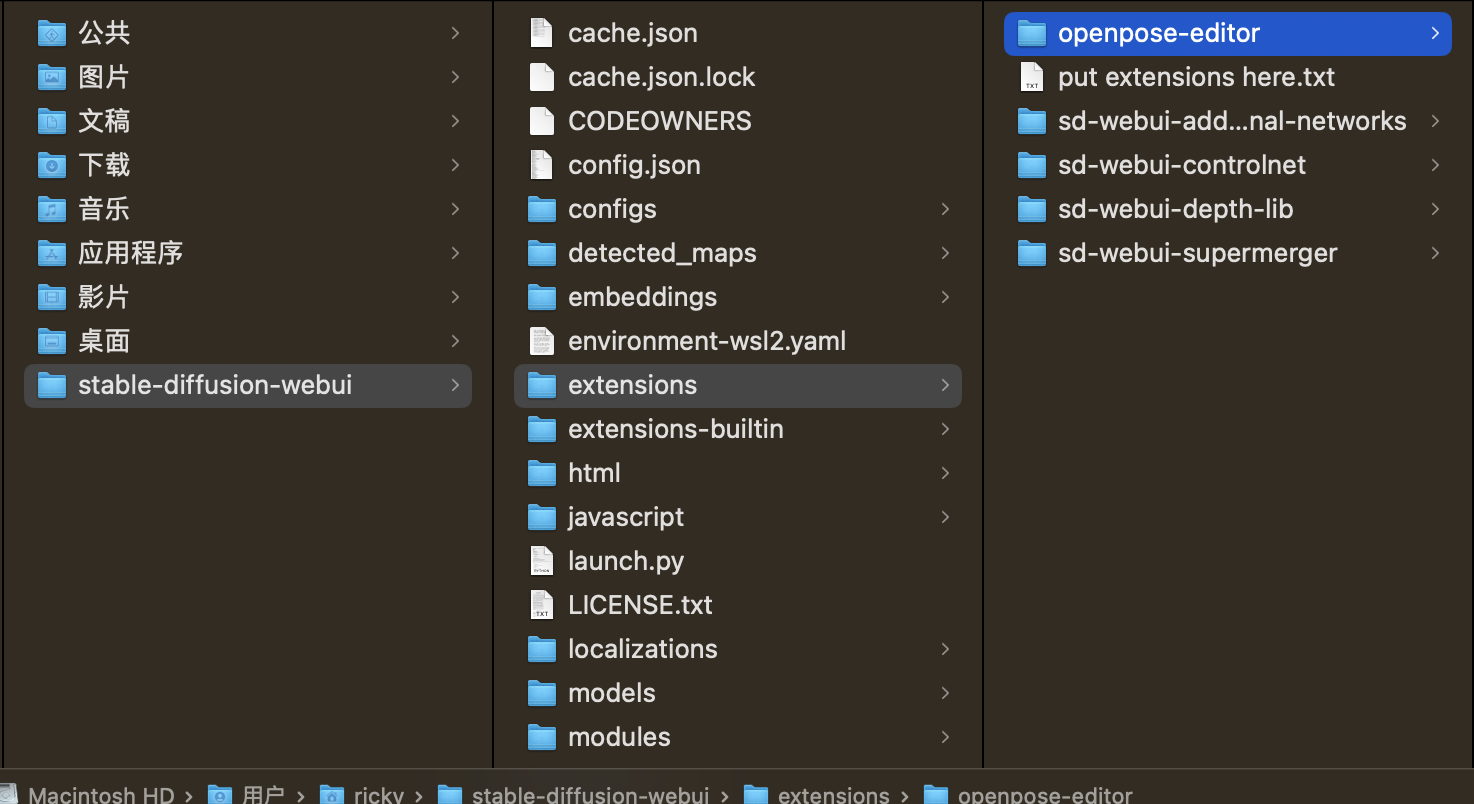The image size is (1474, 804).
Task: Click the 影片 (Movies) folder icon
Action: tap(51, 297)
